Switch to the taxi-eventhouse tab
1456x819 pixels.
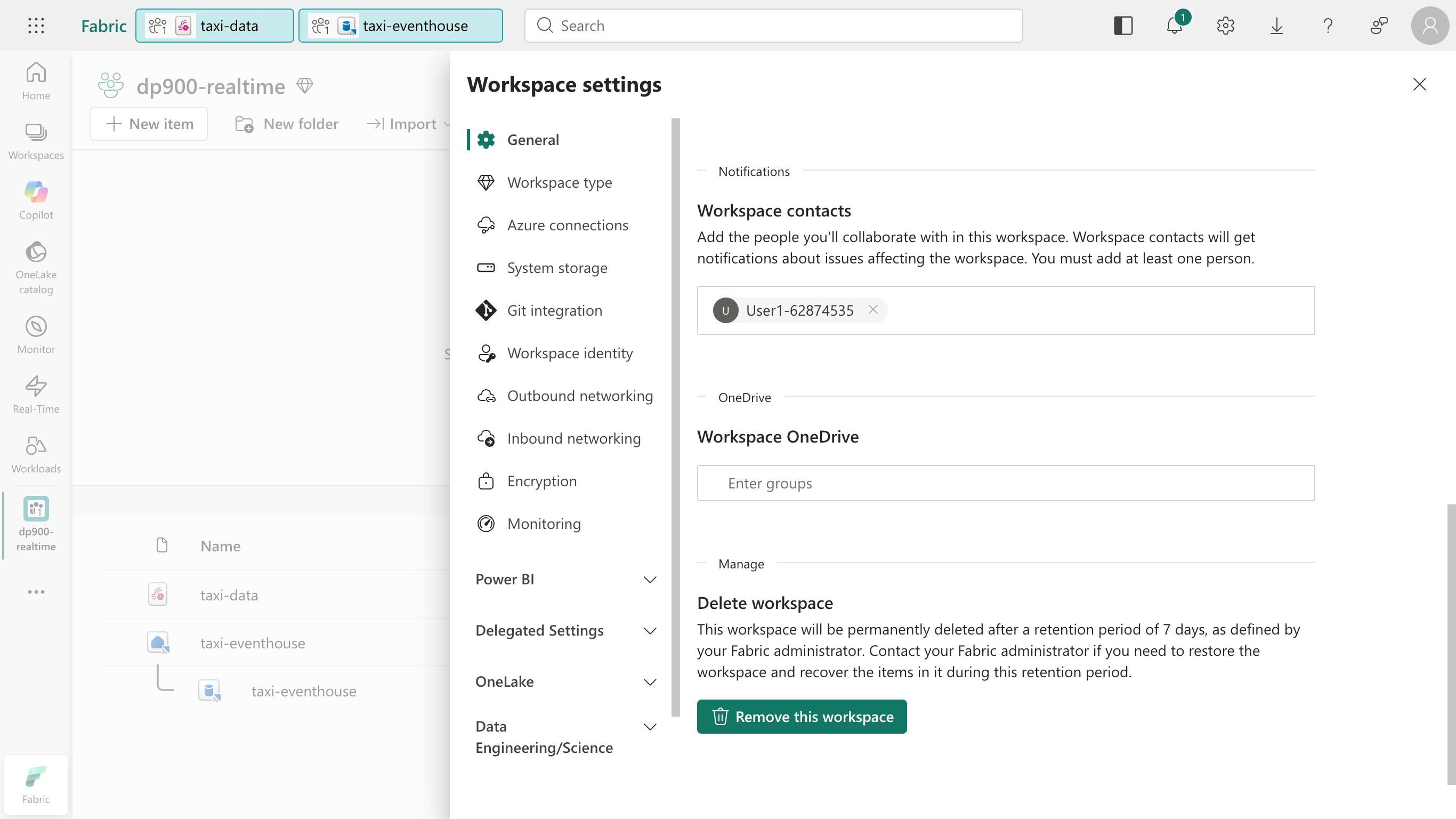[401, 26]
